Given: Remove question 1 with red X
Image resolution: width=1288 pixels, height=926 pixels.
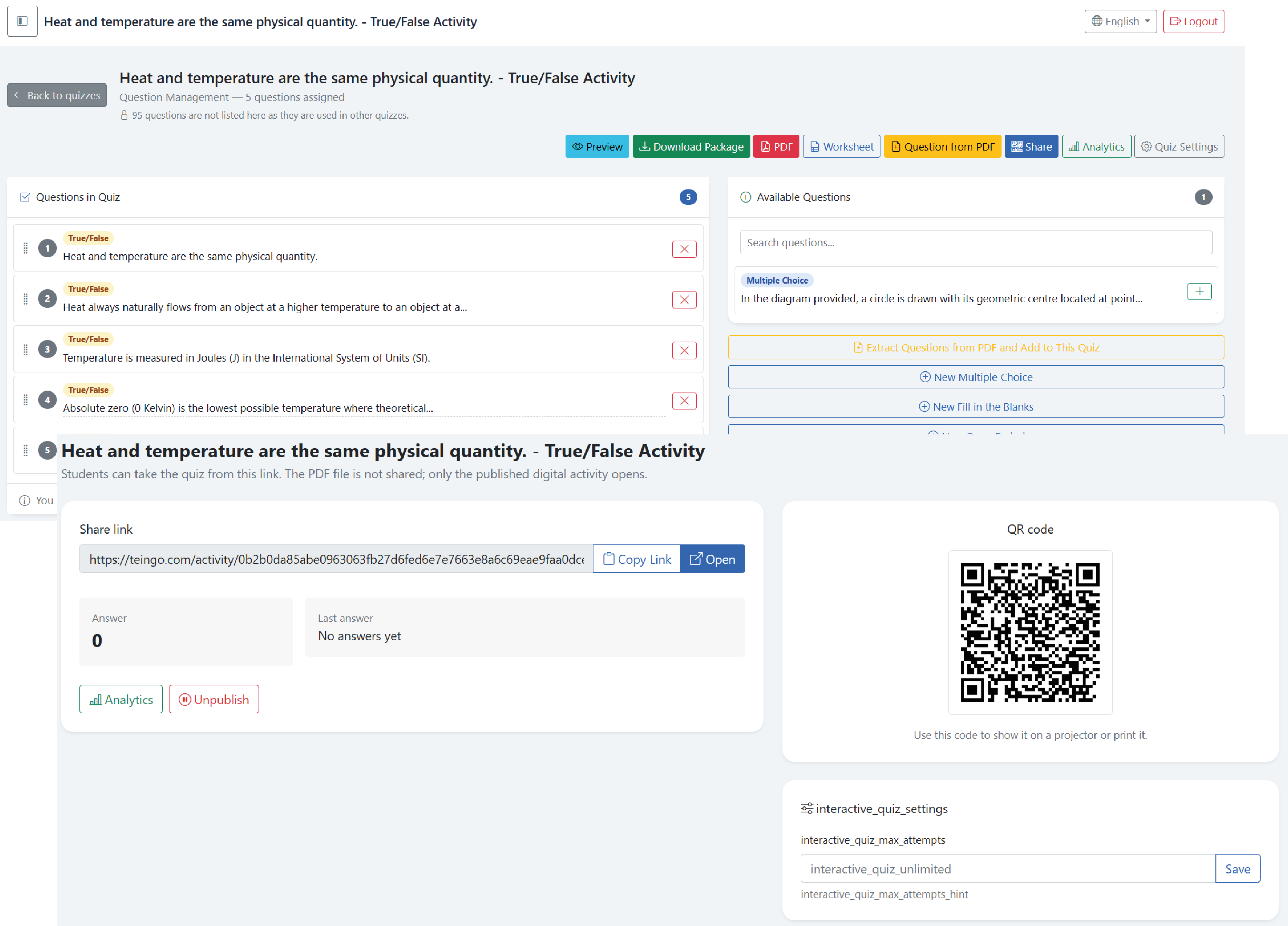Looking at the screenshot, I should 684,249.
